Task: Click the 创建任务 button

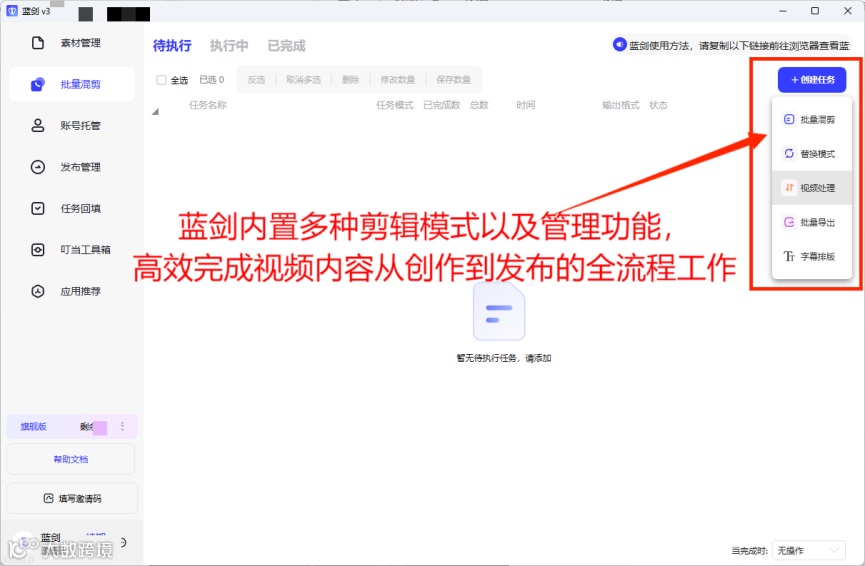Action: (x=812, y=80)
